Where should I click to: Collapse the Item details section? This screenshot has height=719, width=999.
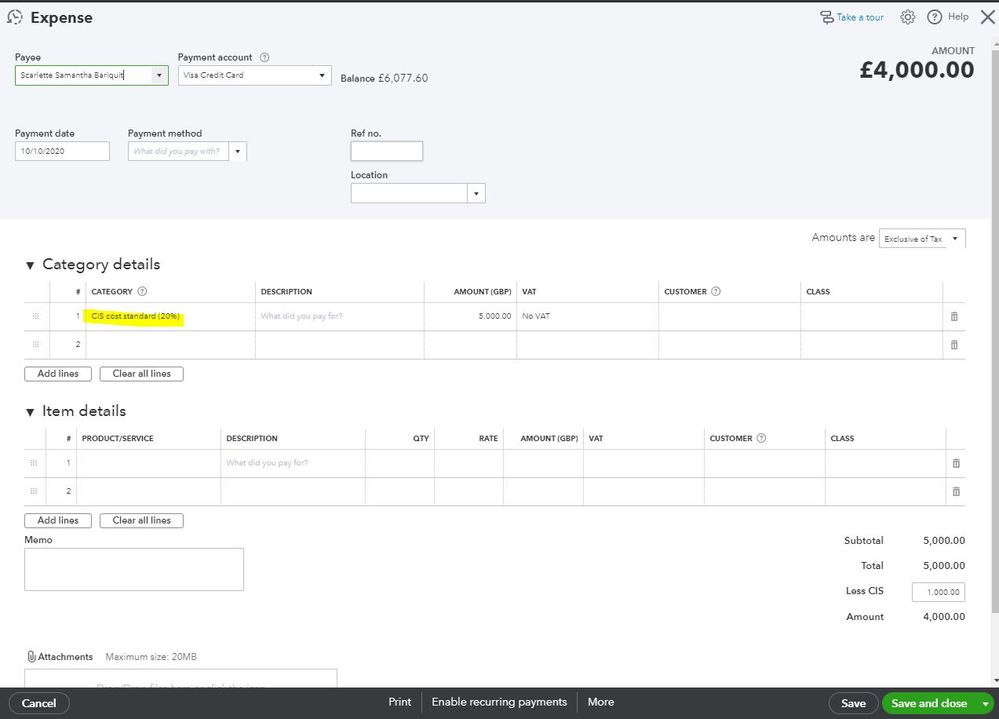click(30, 412)
